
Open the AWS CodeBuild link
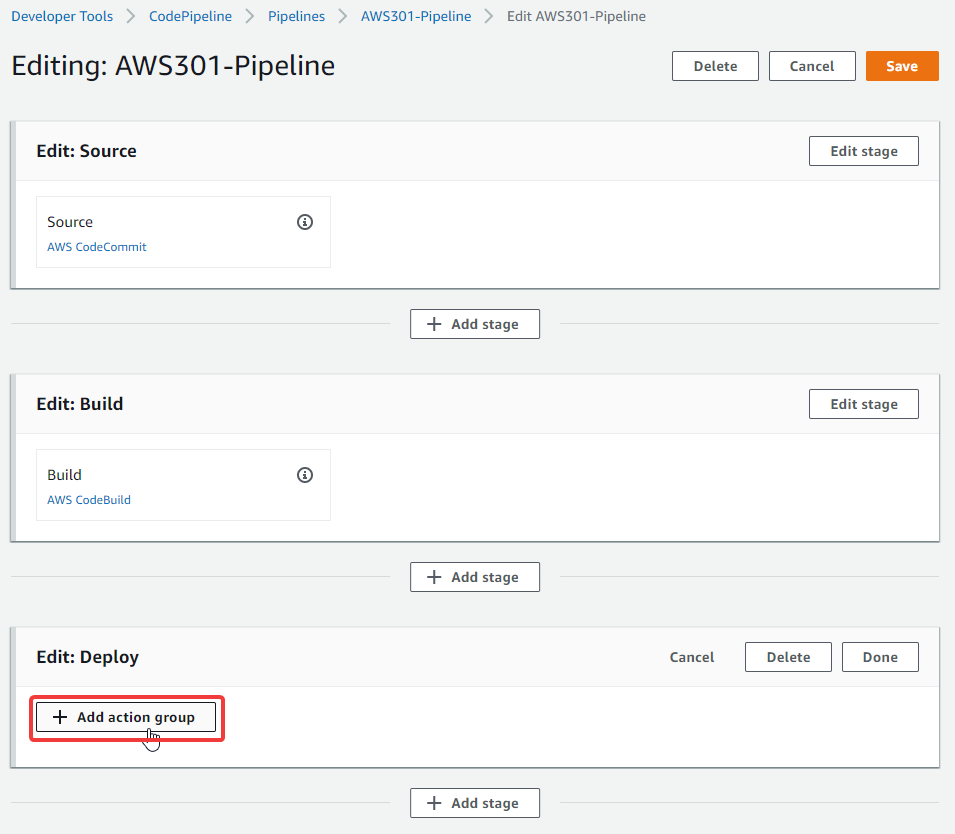click(x=89, y=500)
